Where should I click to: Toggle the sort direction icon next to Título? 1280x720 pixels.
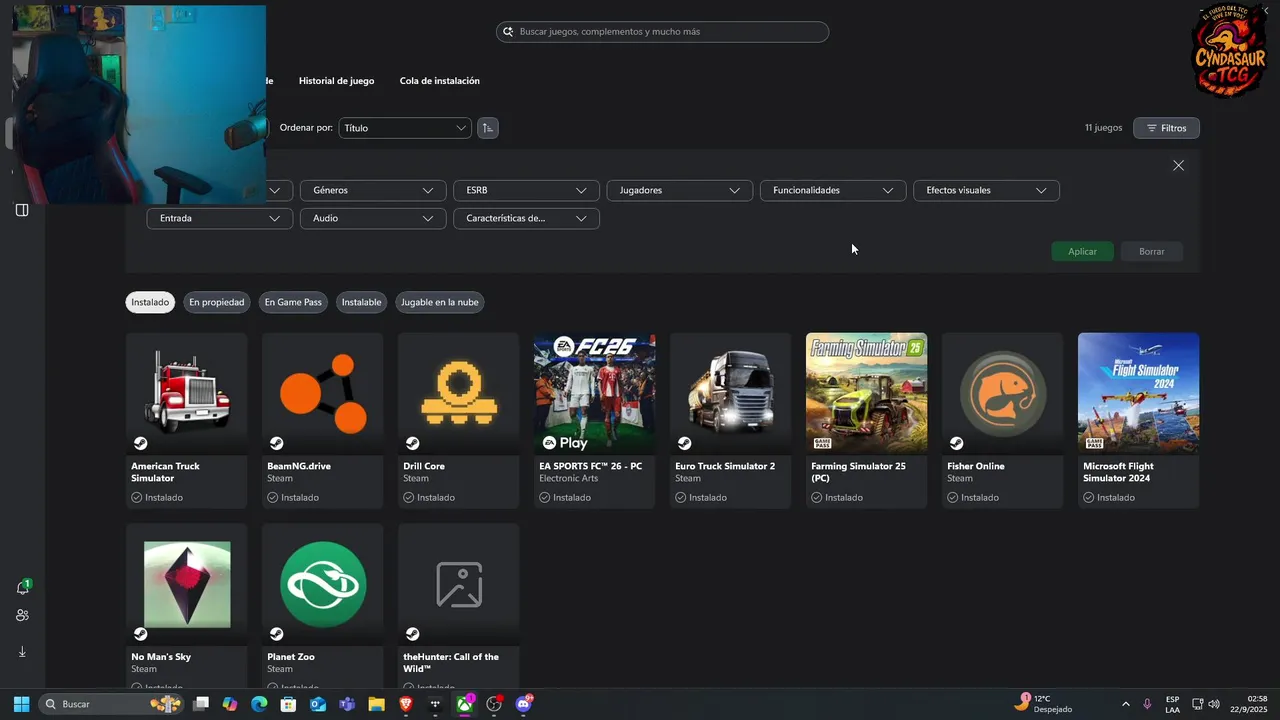(488, 128)
